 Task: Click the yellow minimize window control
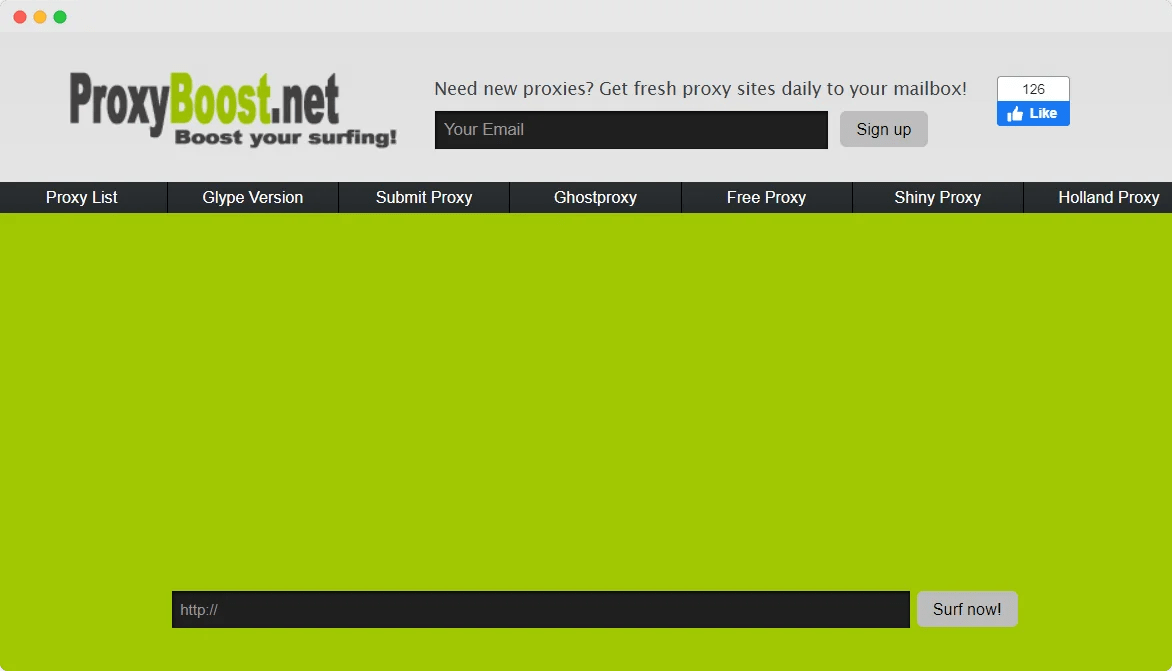pos(40,16)
